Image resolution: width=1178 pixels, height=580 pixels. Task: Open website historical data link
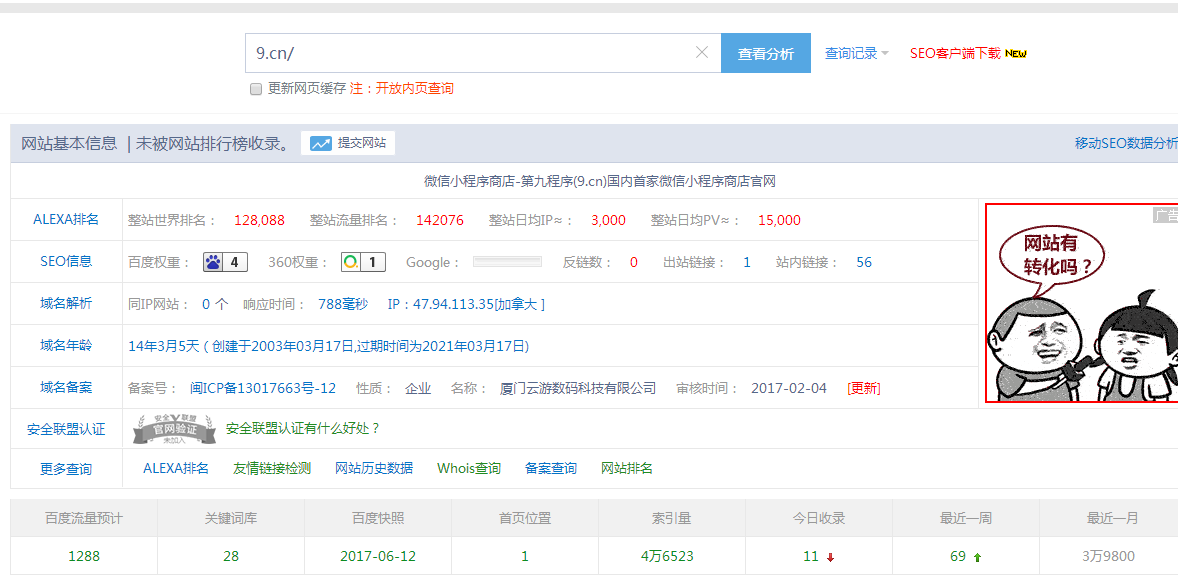[373, 468]
